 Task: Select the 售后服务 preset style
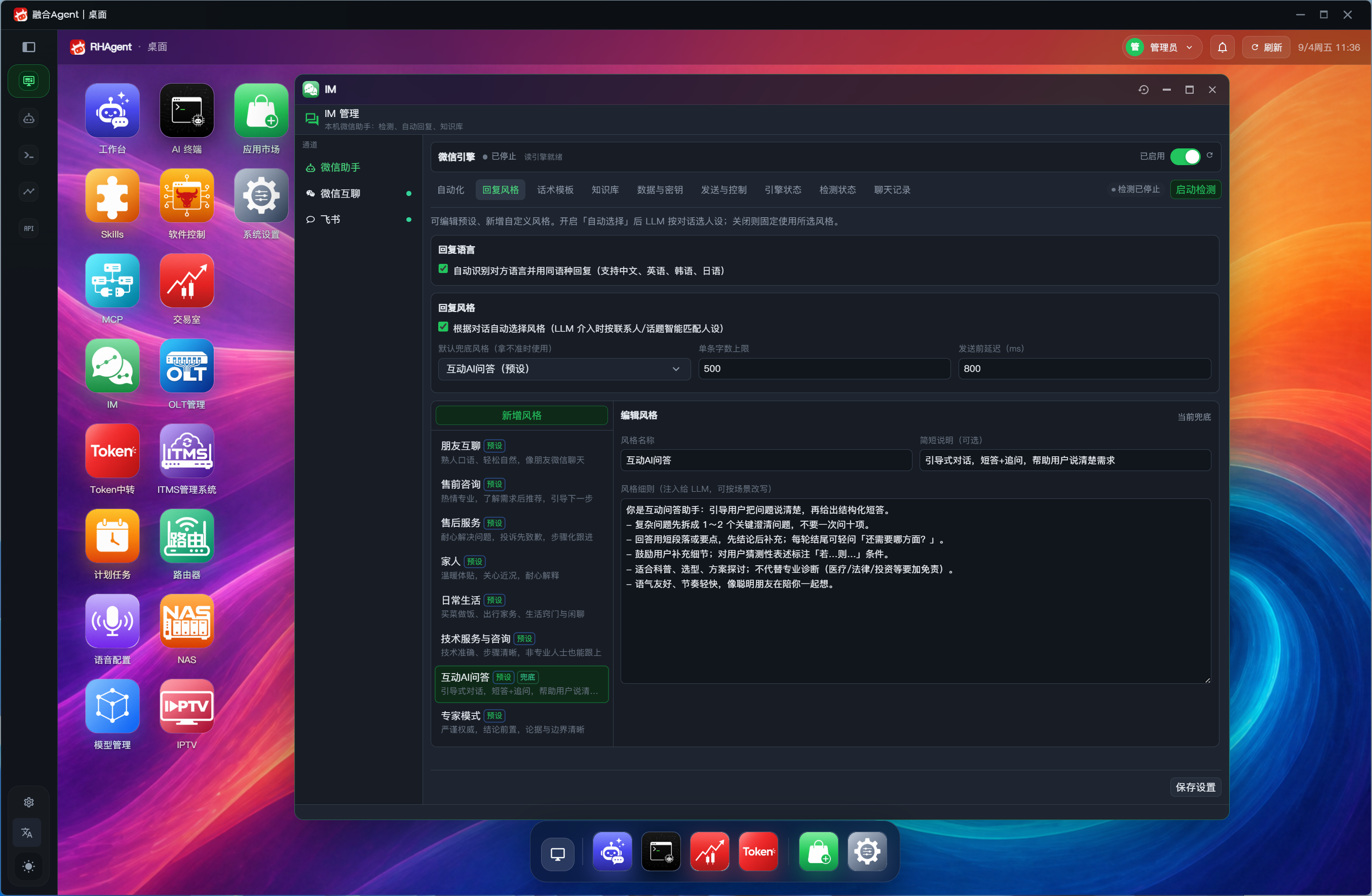[x=522, y=529]
